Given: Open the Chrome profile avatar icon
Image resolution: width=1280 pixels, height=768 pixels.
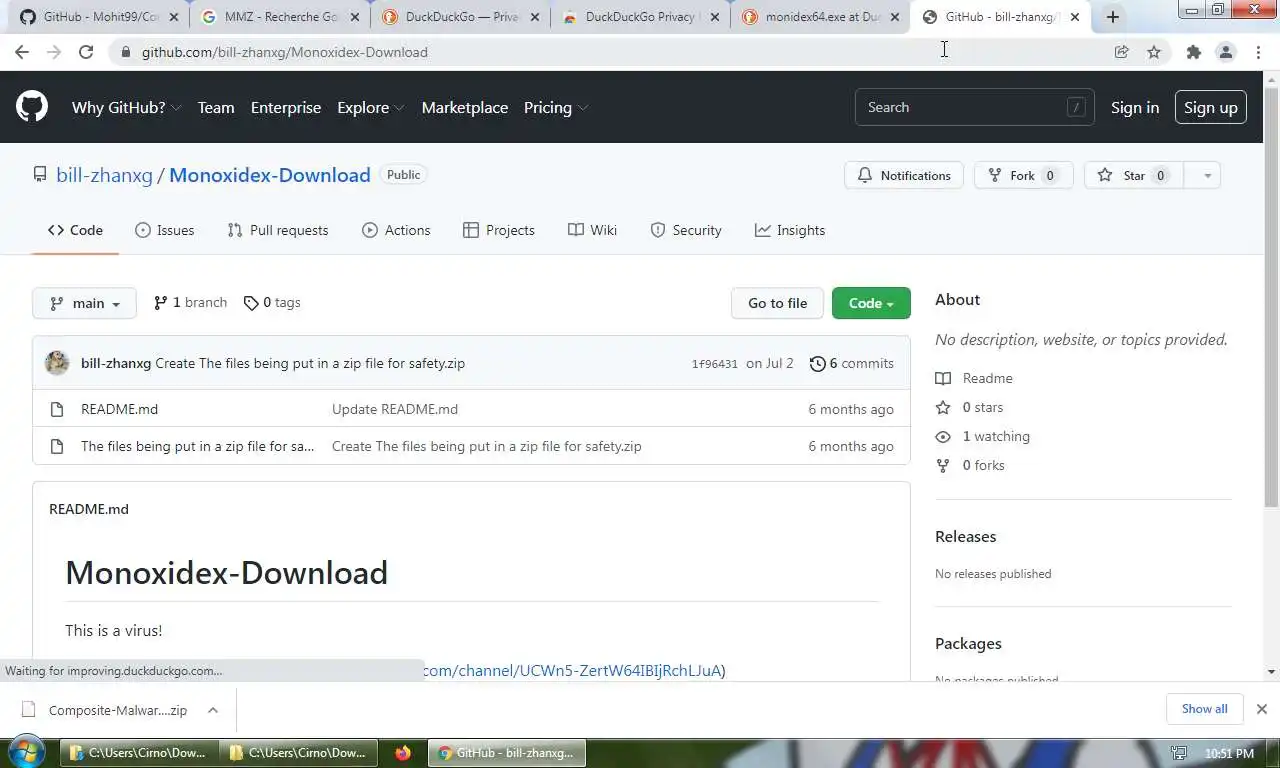Looking at the screenshot, I should [x=1226, y=52].
